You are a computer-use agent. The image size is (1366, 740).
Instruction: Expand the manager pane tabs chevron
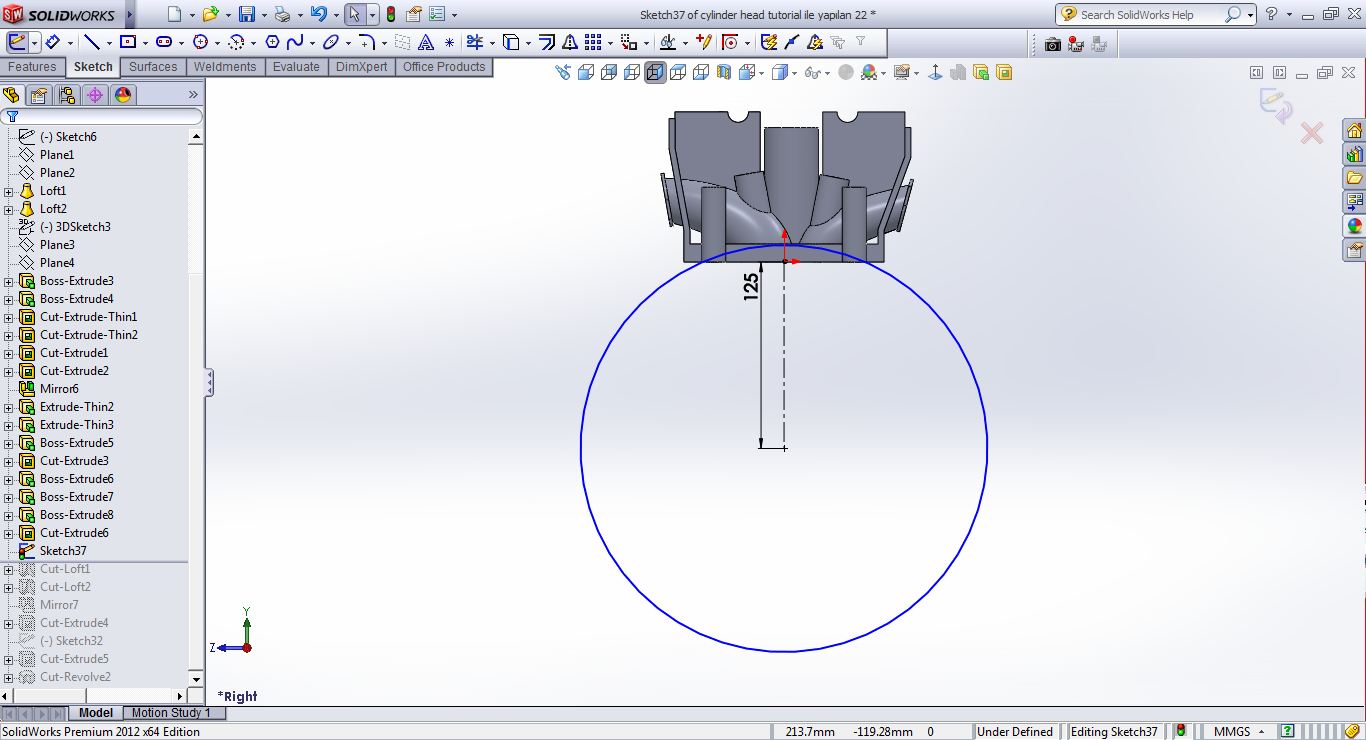[x=193, y=95]
